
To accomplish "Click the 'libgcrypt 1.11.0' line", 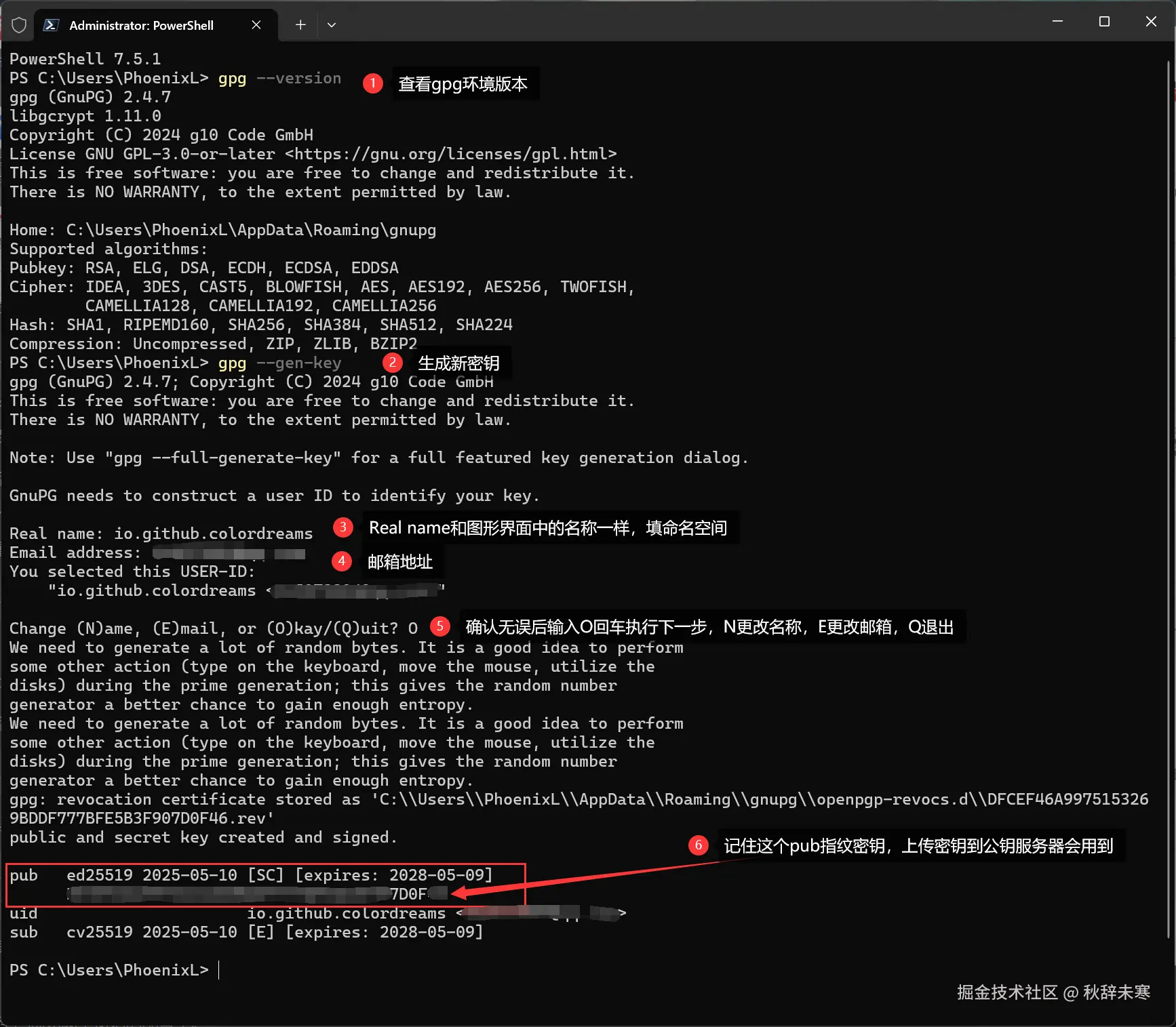I will [85, 116].
